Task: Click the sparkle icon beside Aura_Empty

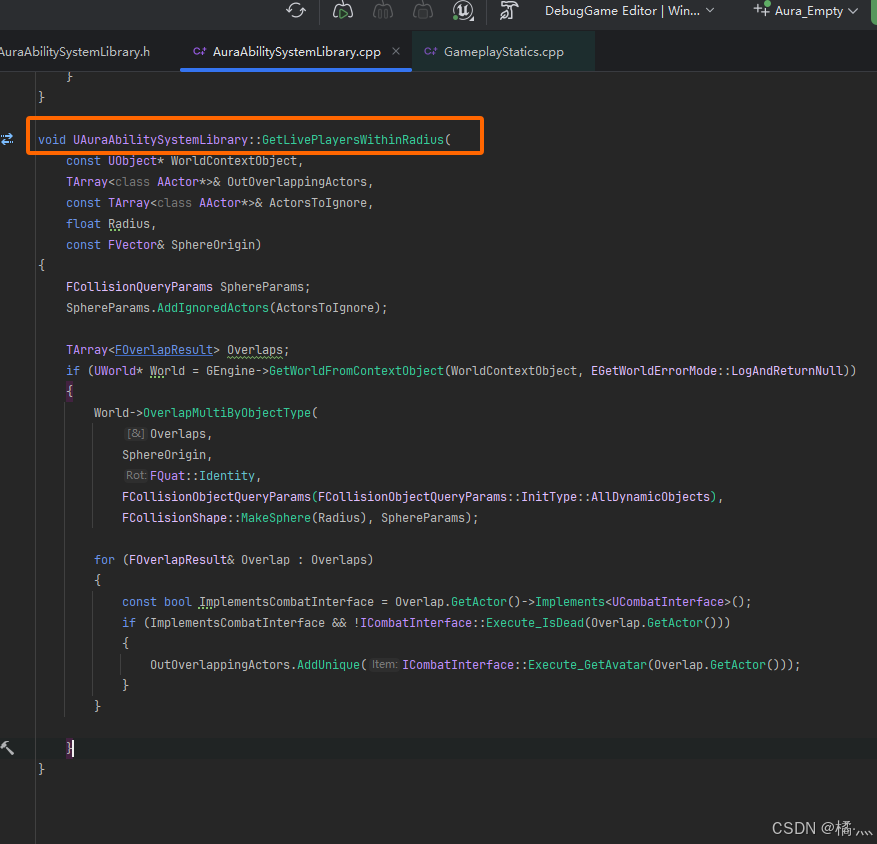Action: click(x=762, y=8)
